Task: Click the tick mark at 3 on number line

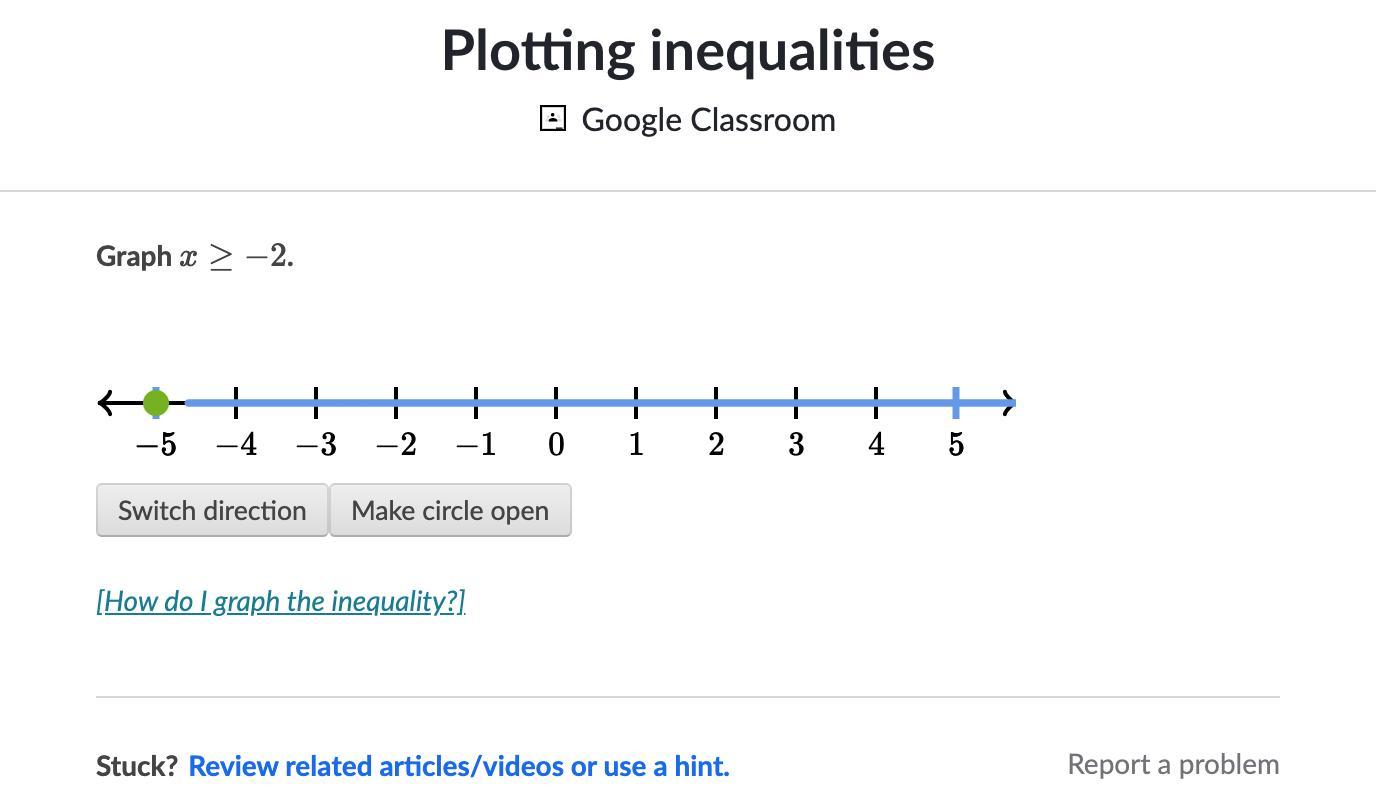Action: [796, 403]
